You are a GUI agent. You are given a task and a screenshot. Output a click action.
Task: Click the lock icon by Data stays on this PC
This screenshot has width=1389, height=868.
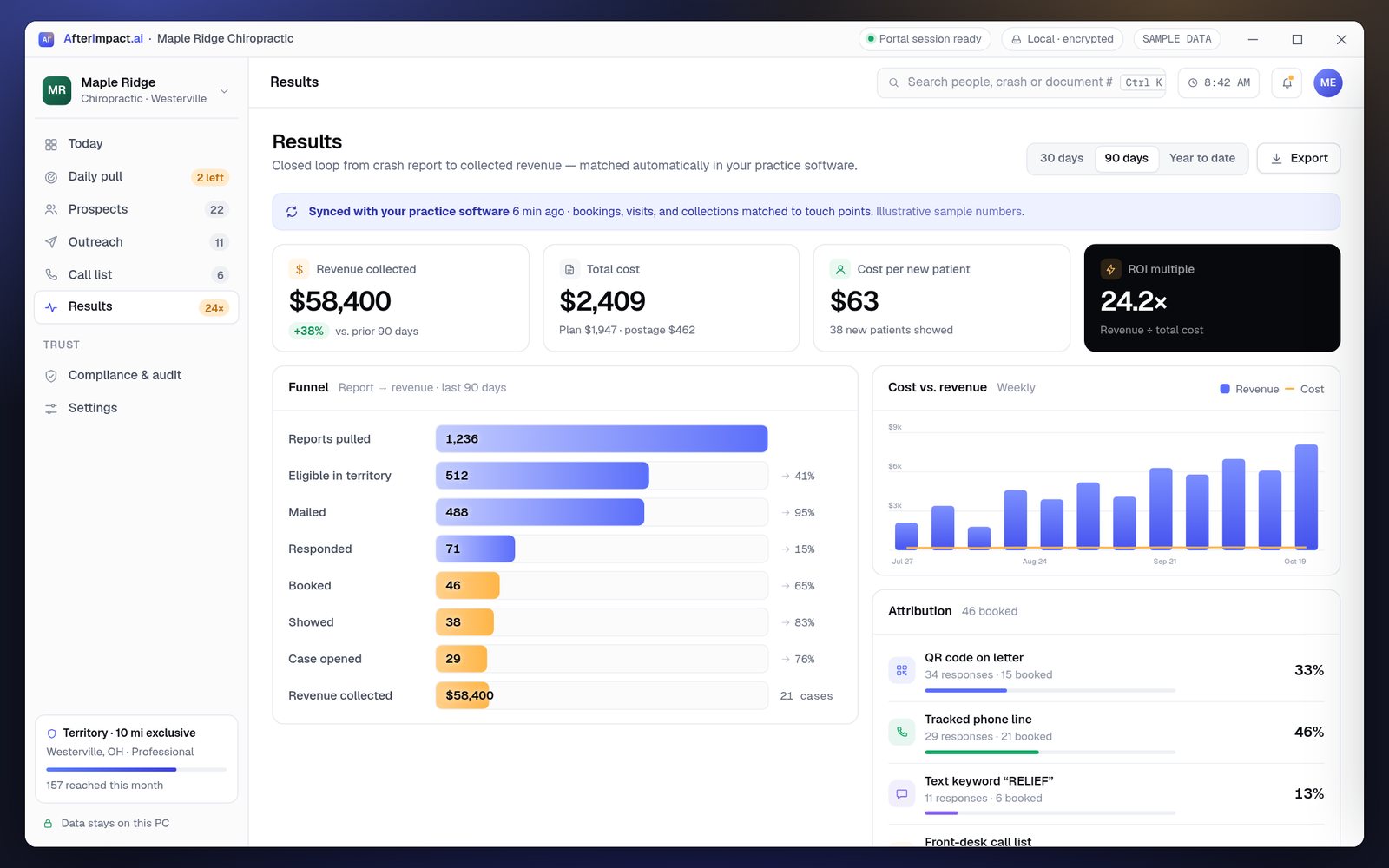[49, 824]
